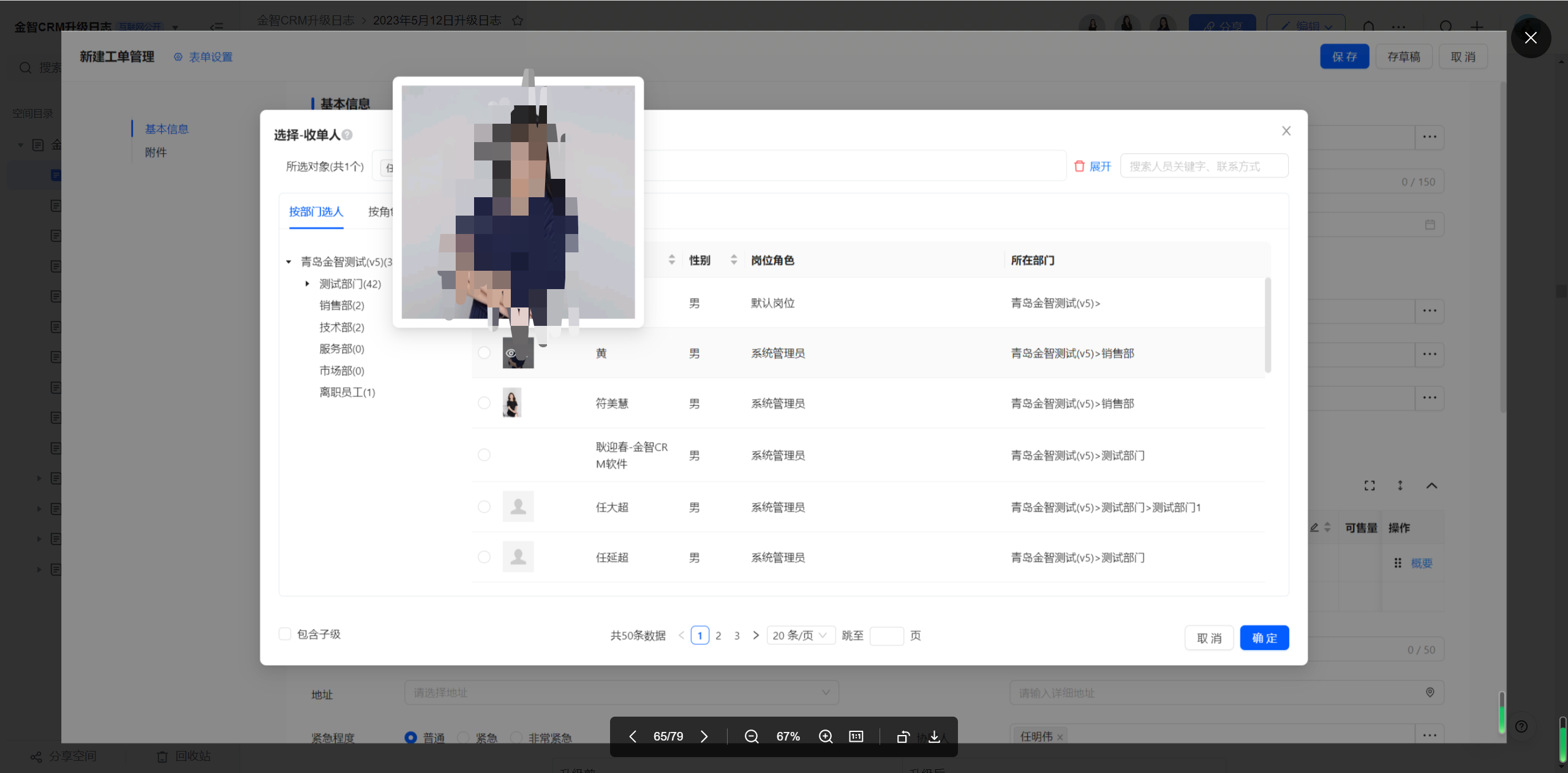Zoom in the previewed image

[826, 736]
